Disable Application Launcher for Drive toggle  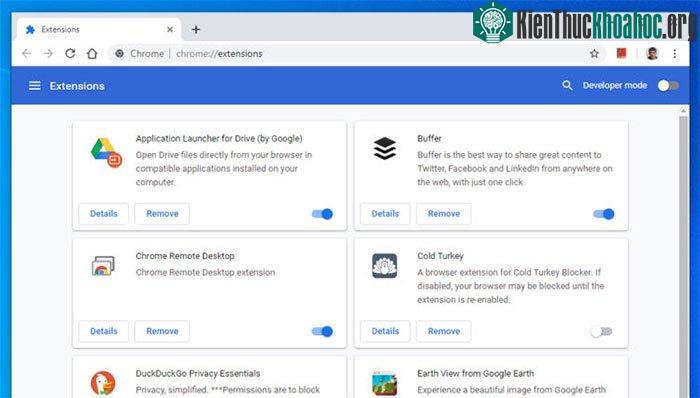click(x=322, y=214)
